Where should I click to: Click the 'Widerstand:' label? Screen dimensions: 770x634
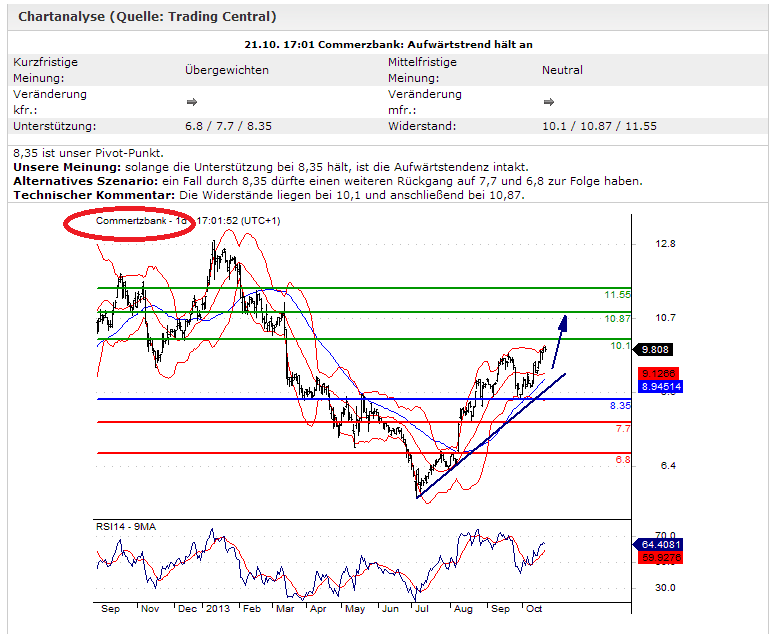tap(422, 126)
